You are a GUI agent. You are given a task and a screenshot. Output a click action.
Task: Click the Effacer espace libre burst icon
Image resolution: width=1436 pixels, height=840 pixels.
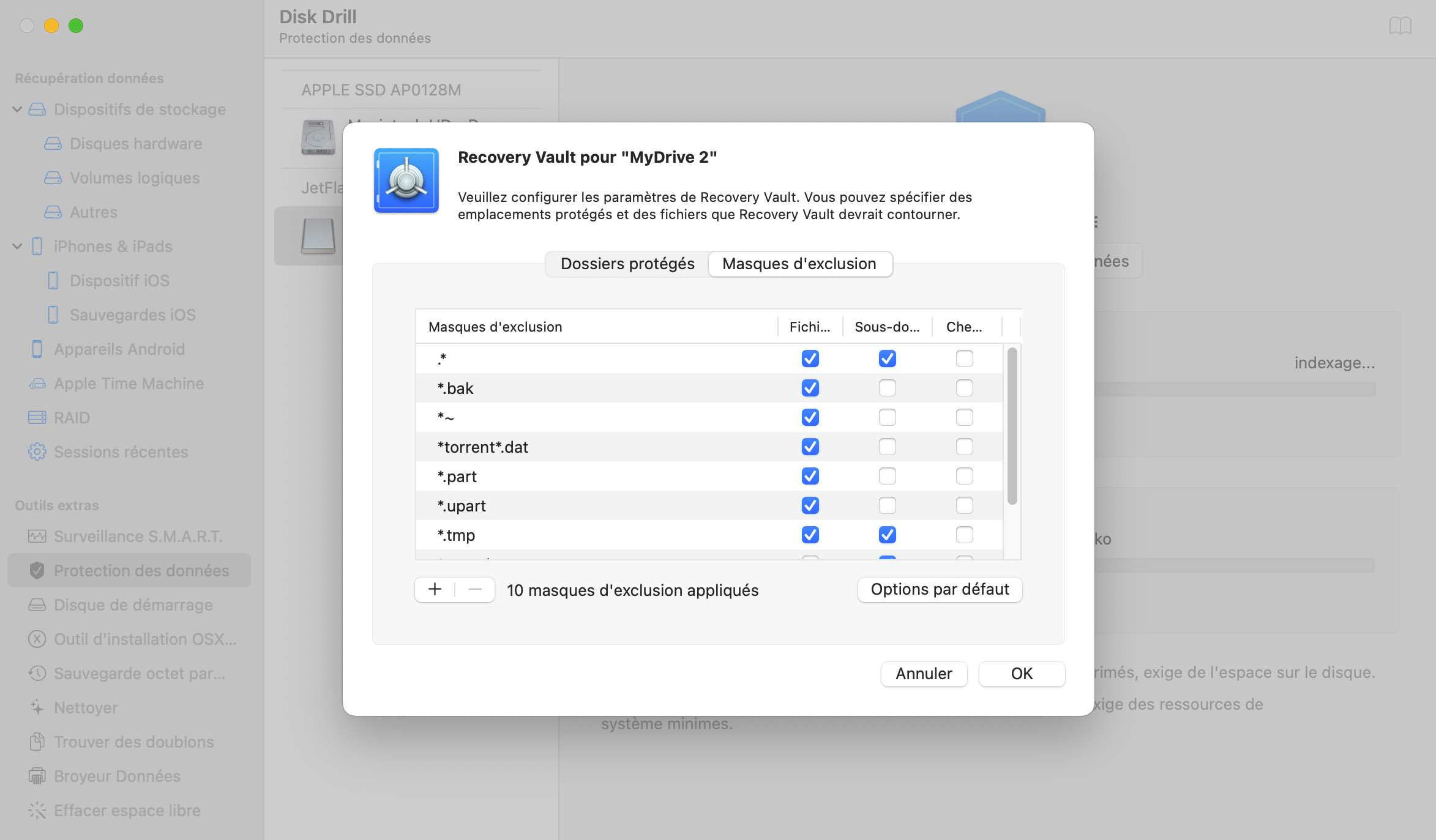[37, 811]
